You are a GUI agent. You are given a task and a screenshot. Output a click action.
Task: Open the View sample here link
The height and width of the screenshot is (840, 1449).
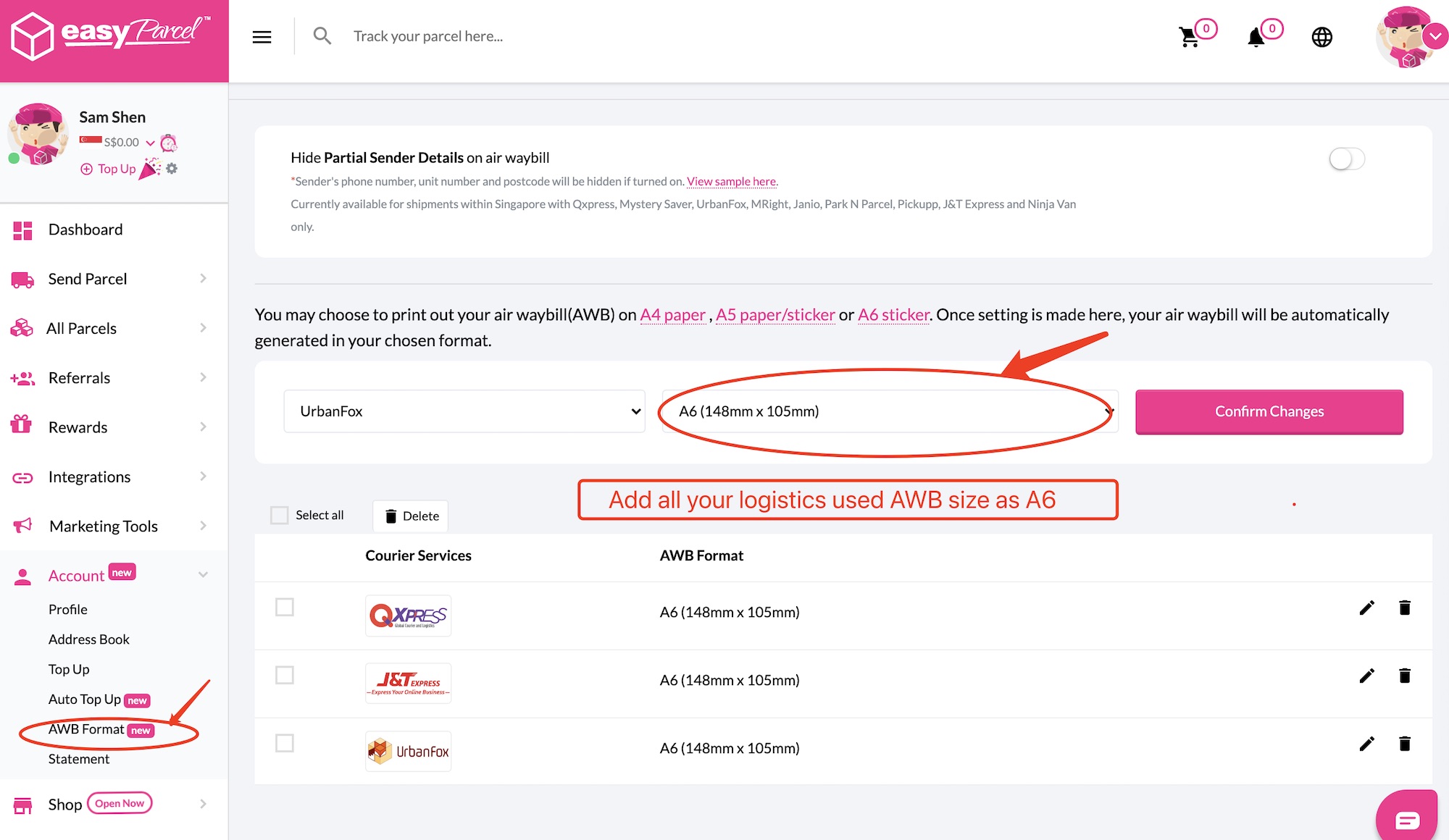click(x=732, y=182)
